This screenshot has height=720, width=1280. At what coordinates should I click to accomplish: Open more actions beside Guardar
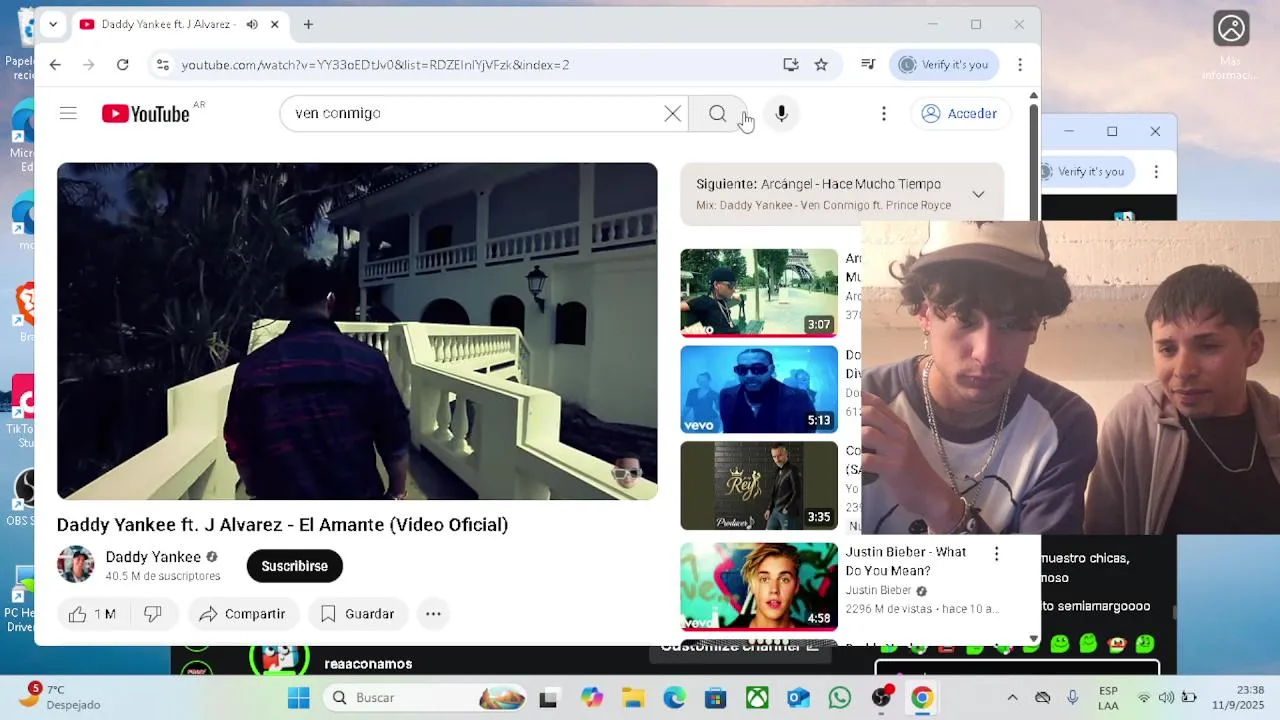(433, 614)
